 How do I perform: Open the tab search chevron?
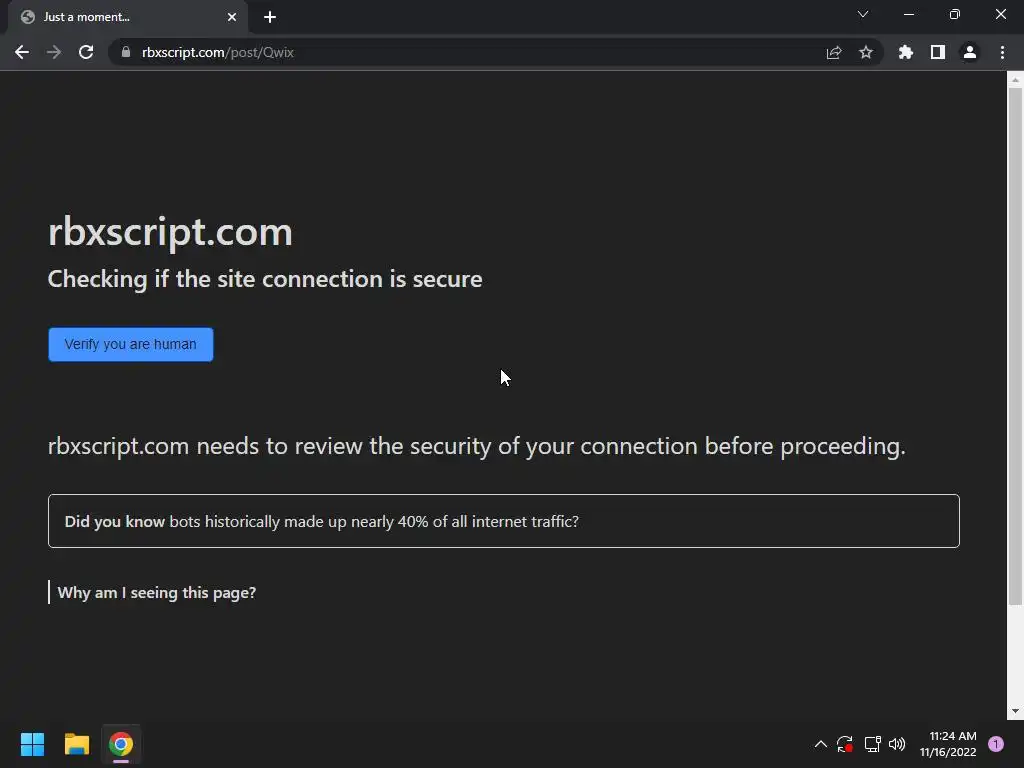863,14
